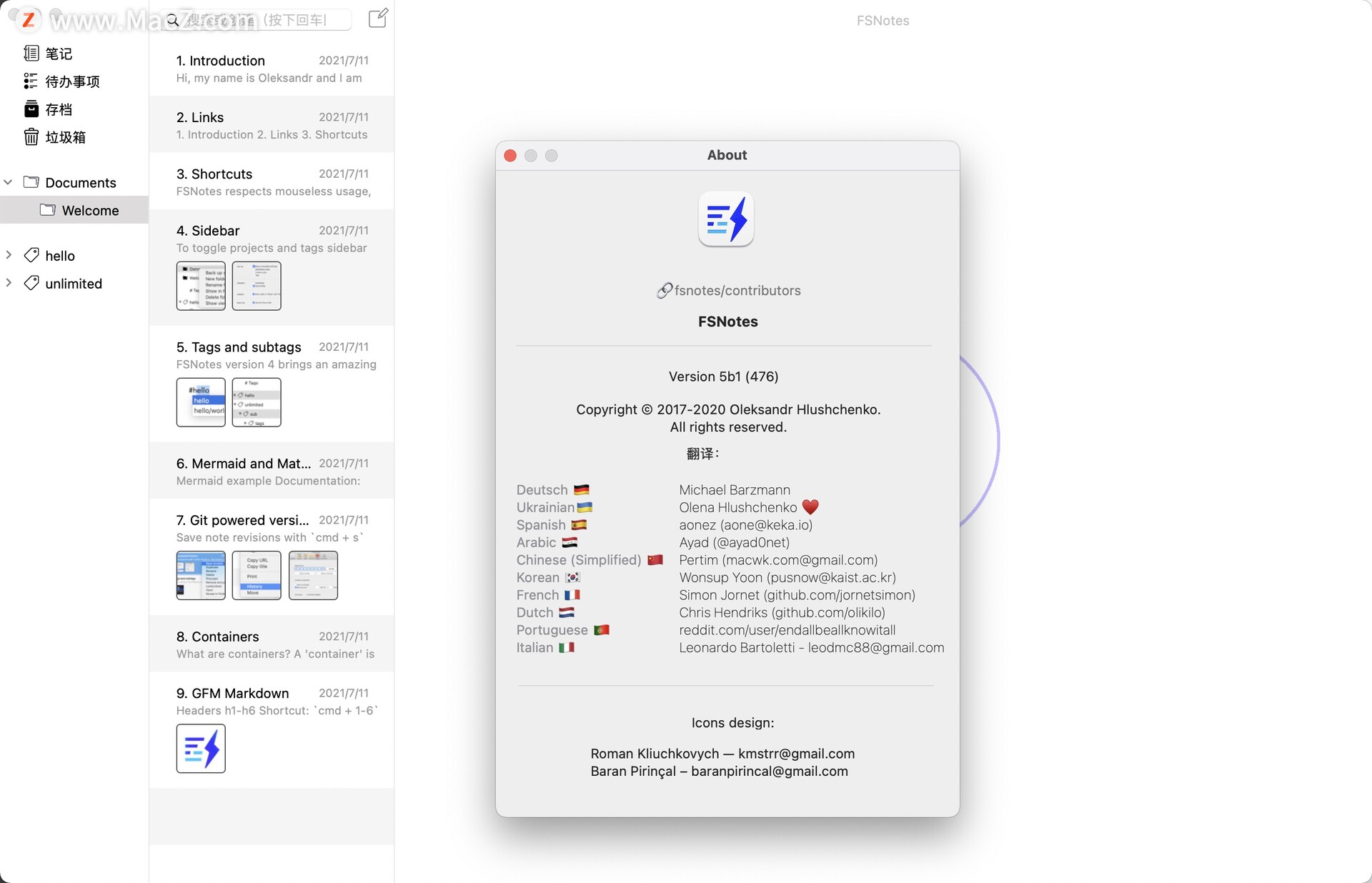Click the History menu thumbnail in Git note
Image resolution: width=1372 pixels, height=883 pixels.
click(257, 575)
